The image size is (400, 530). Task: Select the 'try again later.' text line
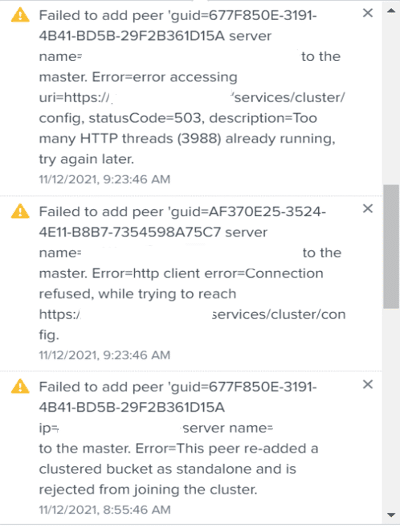[87, 159]
